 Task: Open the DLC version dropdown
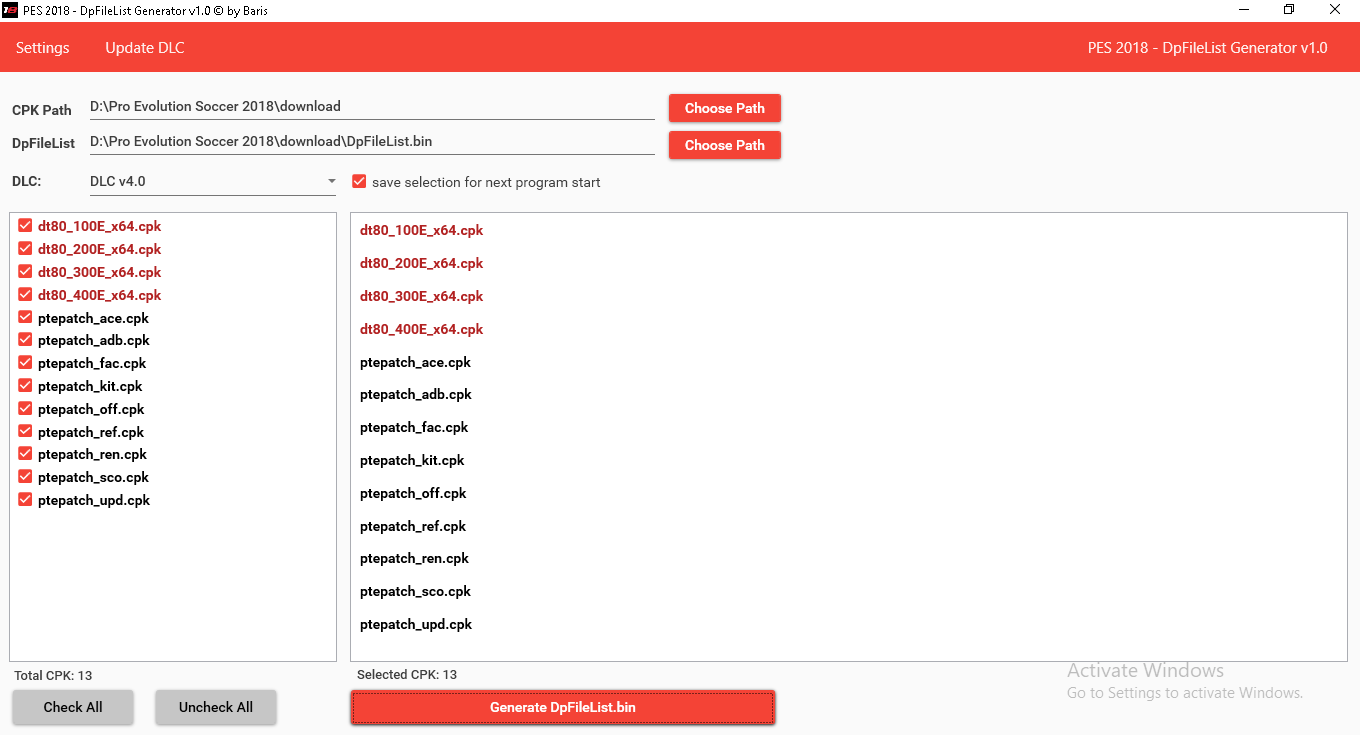coord(214,182)
